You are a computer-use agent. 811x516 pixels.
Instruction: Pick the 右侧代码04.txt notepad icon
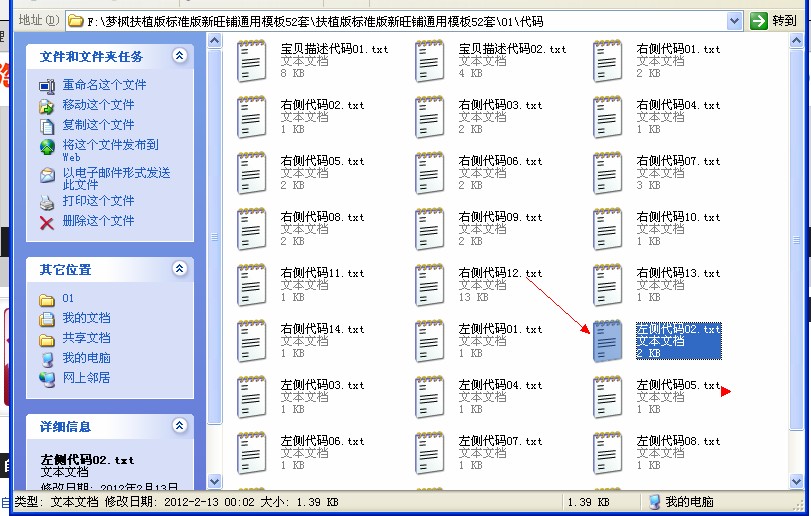[608, 117]
